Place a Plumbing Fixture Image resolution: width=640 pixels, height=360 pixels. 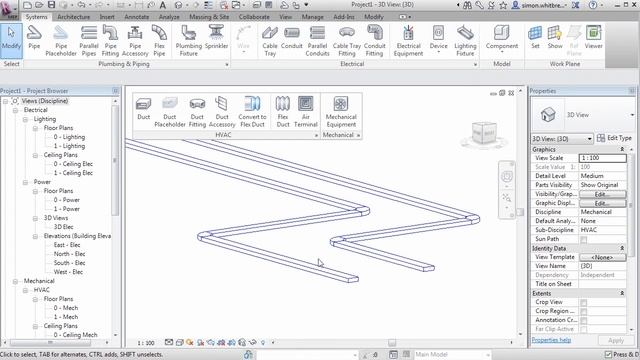189,41
